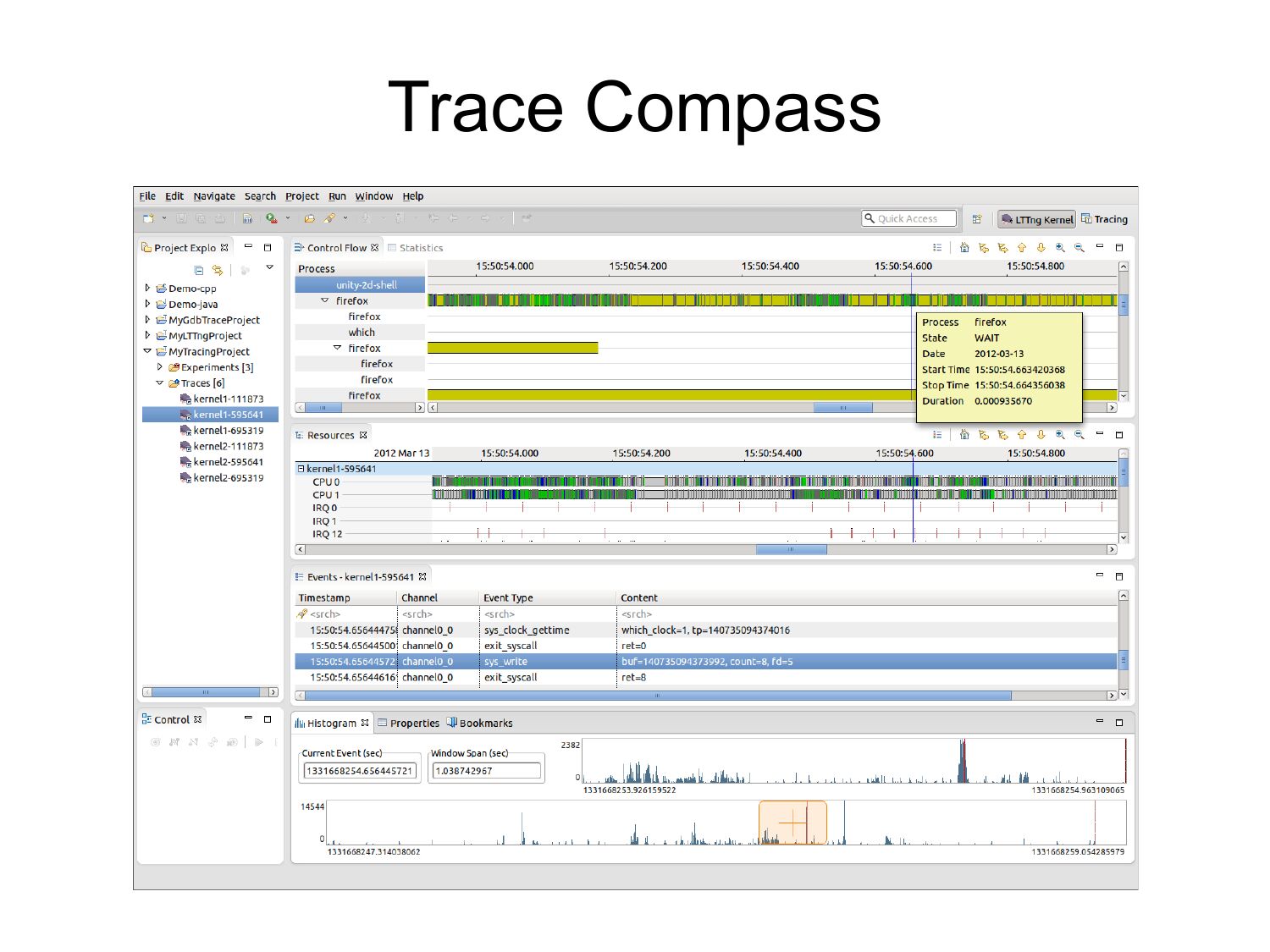Select next resource with down arrow in Resources

(1041, 435)
